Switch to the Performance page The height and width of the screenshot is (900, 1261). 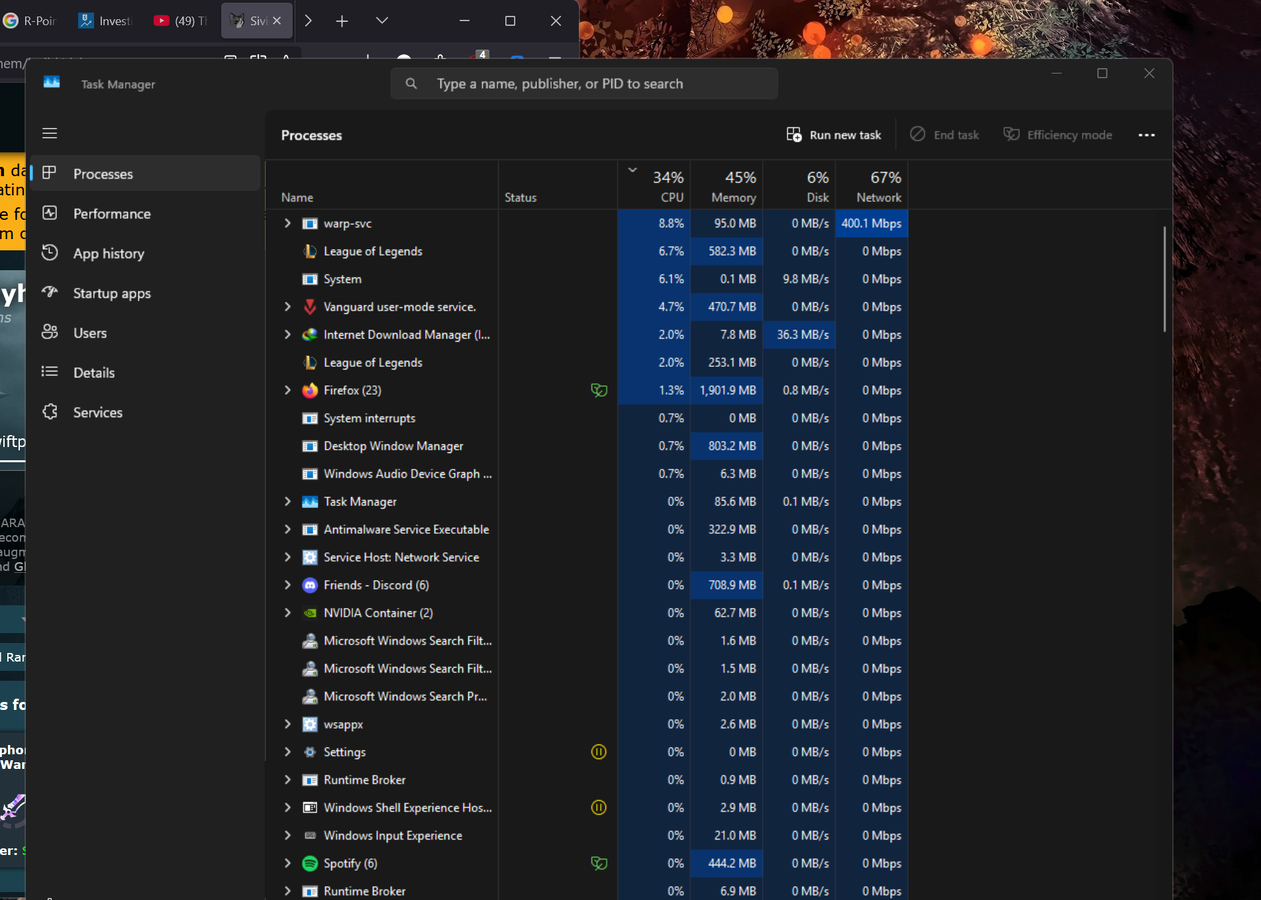[111, 214]
